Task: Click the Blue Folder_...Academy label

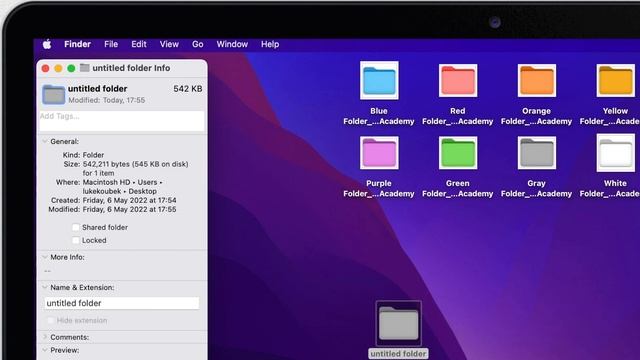Action: click(379, 116)
